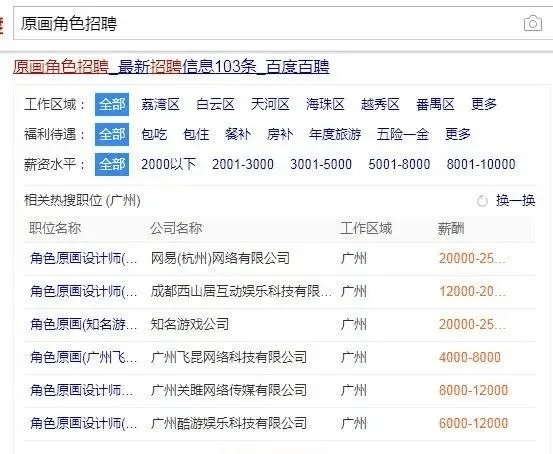Viewport: 553px width, 454px height.
Task: Click the refresh icon beside 换一换
Action: [x=482, y=201]
